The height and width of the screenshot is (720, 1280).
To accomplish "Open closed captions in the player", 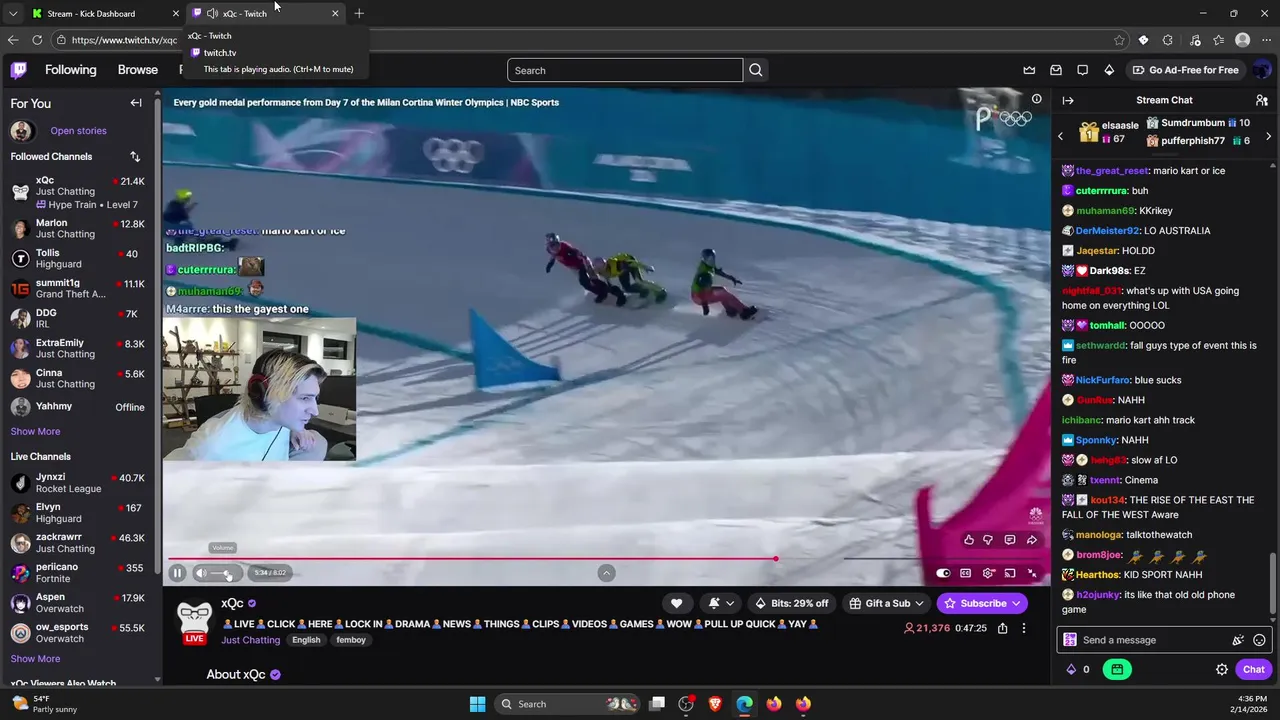I will 965,573.
